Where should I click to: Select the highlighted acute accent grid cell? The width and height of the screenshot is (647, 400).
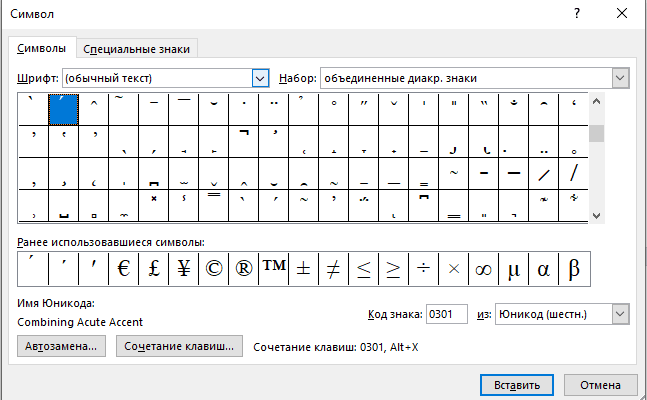pyautogui.click(x=64, y=109)
